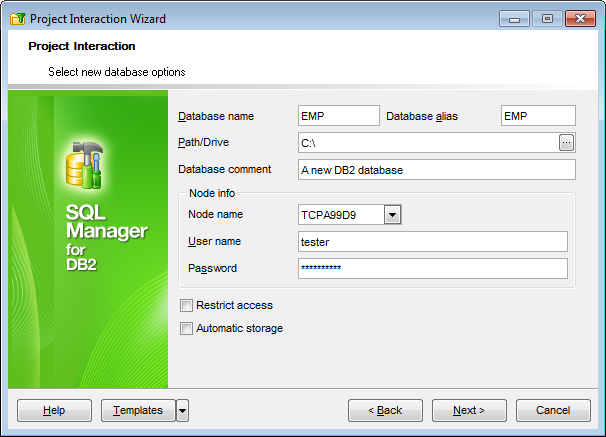Click the 'Node info' group caption
Image resolution: width=606 pixels, height=437 pixels.
[x=212, y=193]
